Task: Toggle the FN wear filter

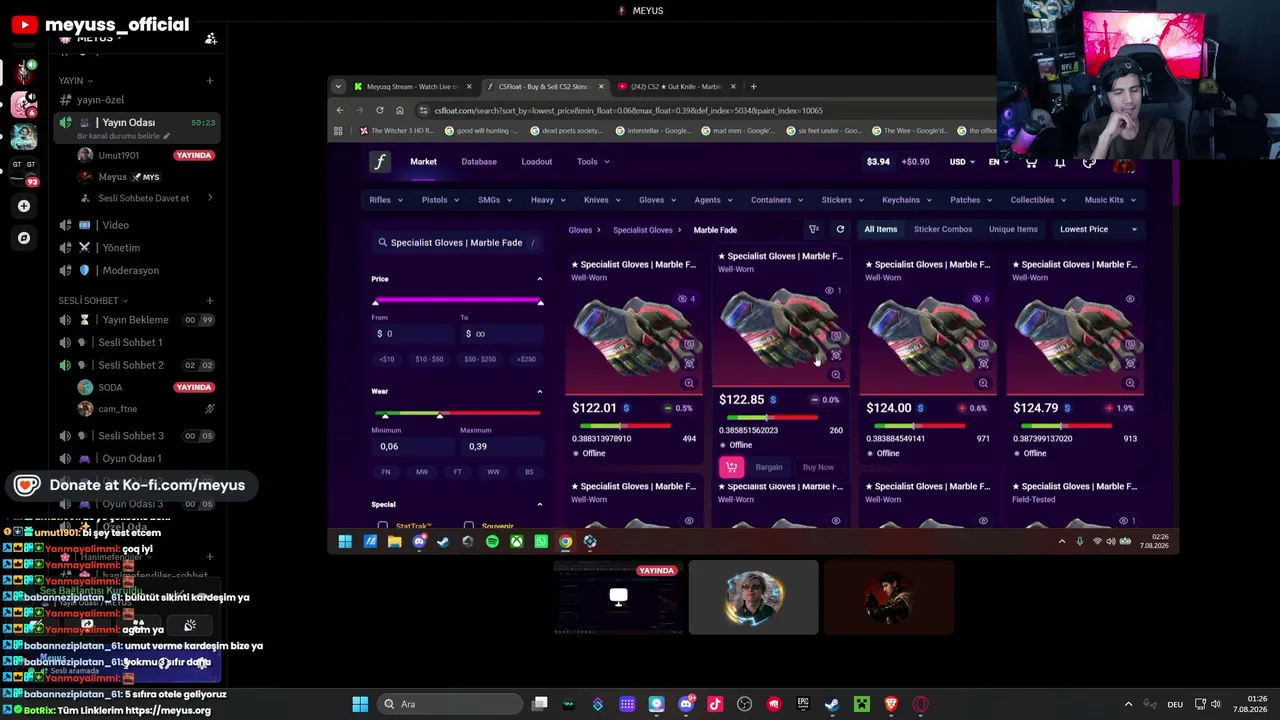Action: click(386, 472)
